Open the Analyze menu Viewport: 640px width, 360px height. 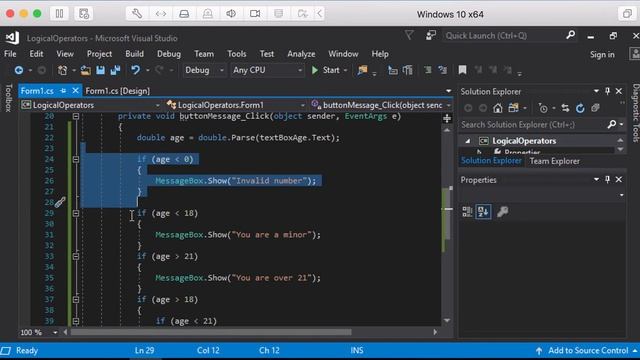pyautogui.click(x=301, y=54)
